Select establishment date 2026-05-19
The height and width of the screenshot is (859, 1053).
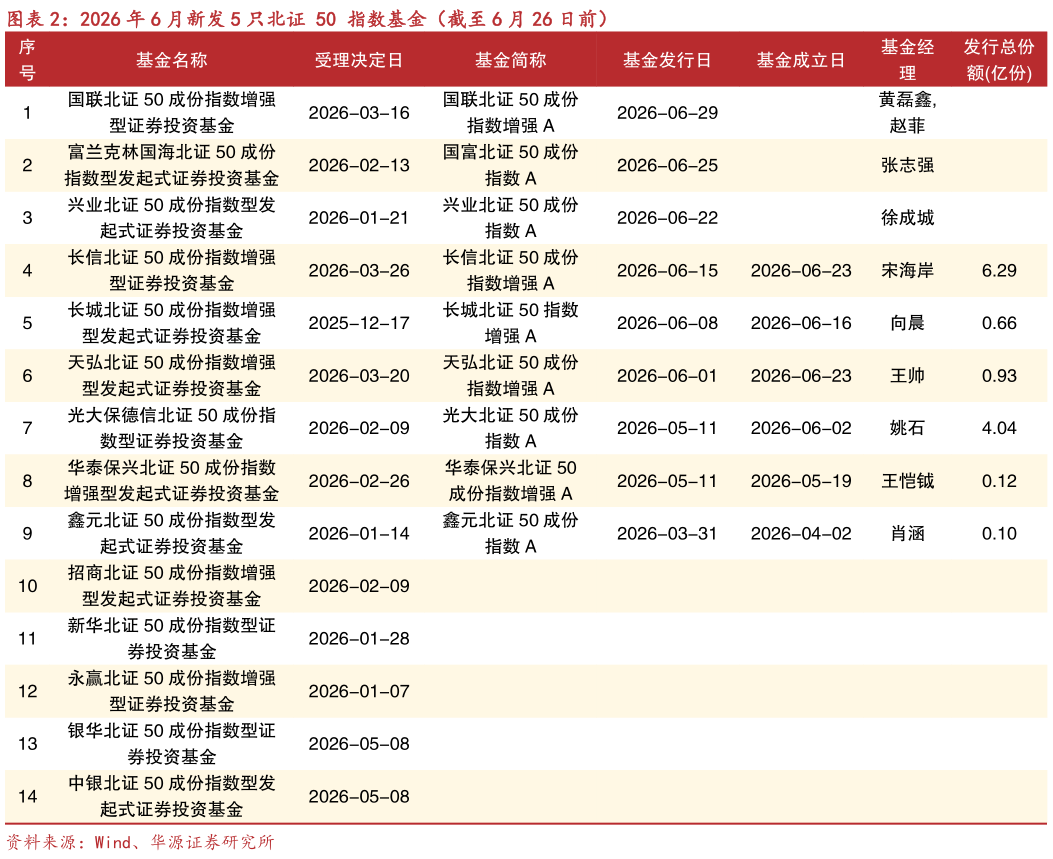point(800,481)
